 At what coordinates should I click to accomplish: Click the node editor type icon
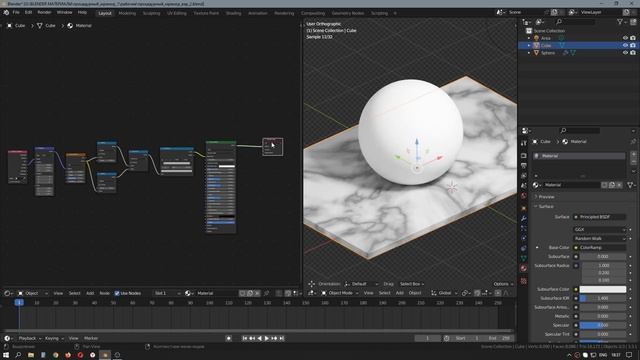8,293
